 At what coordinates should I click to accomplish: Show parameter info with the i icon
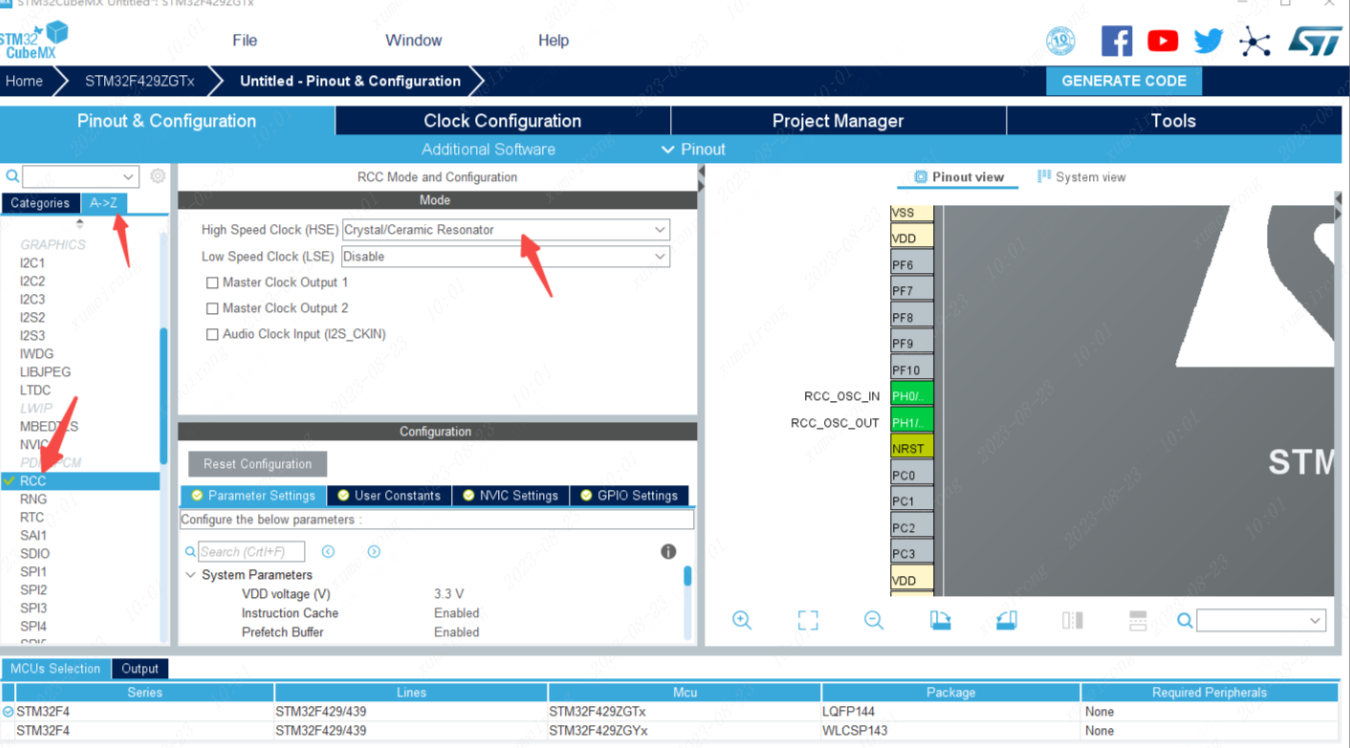(x=669, y=552)
